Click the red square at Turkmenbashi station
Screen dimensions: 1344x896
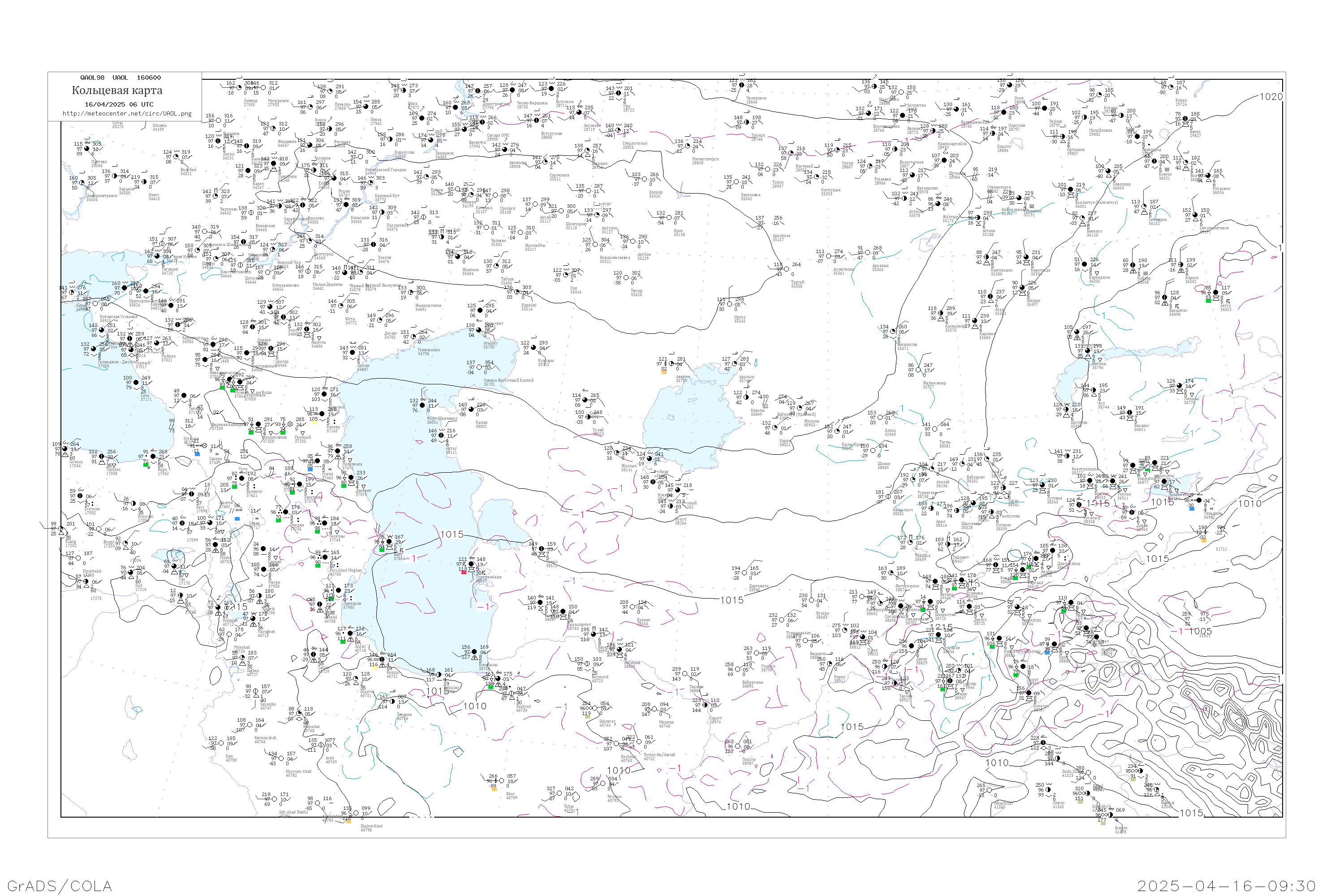coord(464,573)
